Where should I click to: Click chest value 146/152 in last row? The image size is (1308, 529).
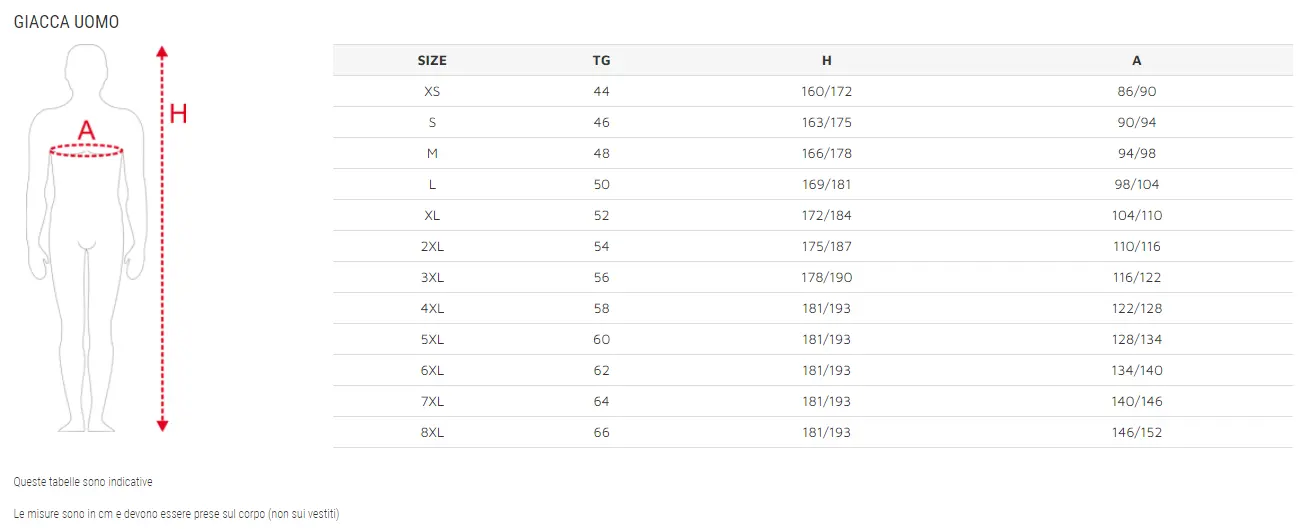[x=1137, y=433]
